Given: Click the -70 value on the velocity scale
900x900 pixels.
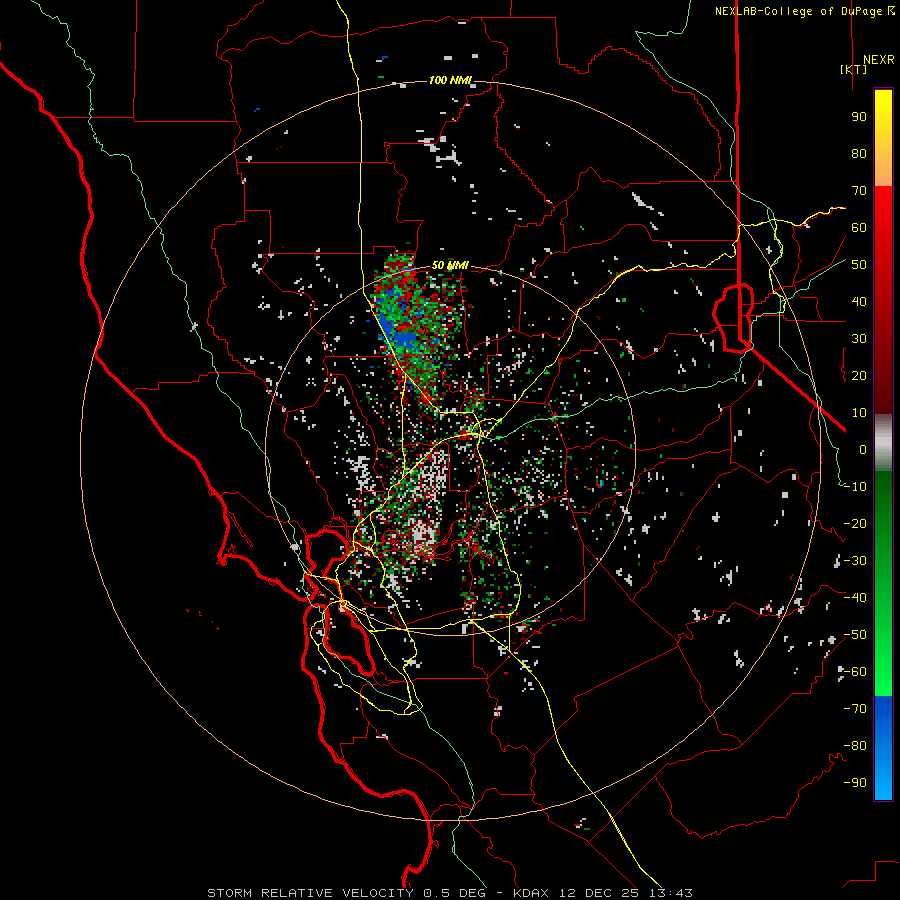Looking at the screenshot, I should (855, 709).
